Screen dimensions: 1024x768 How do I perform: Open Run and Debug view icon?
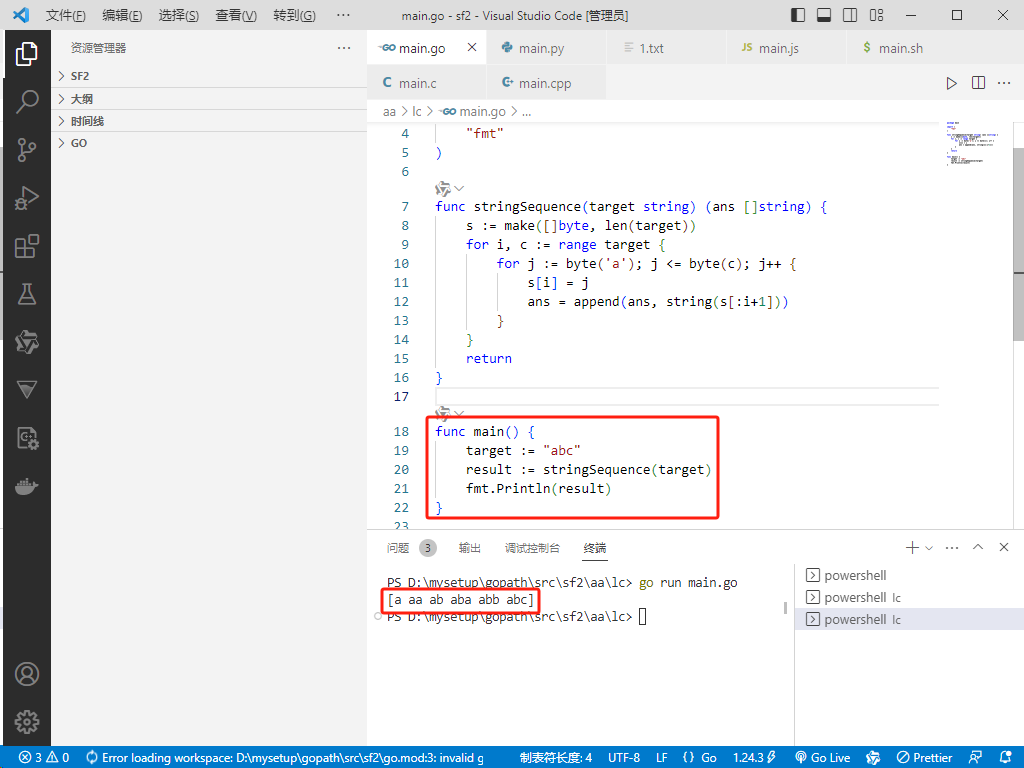(27, 198)
